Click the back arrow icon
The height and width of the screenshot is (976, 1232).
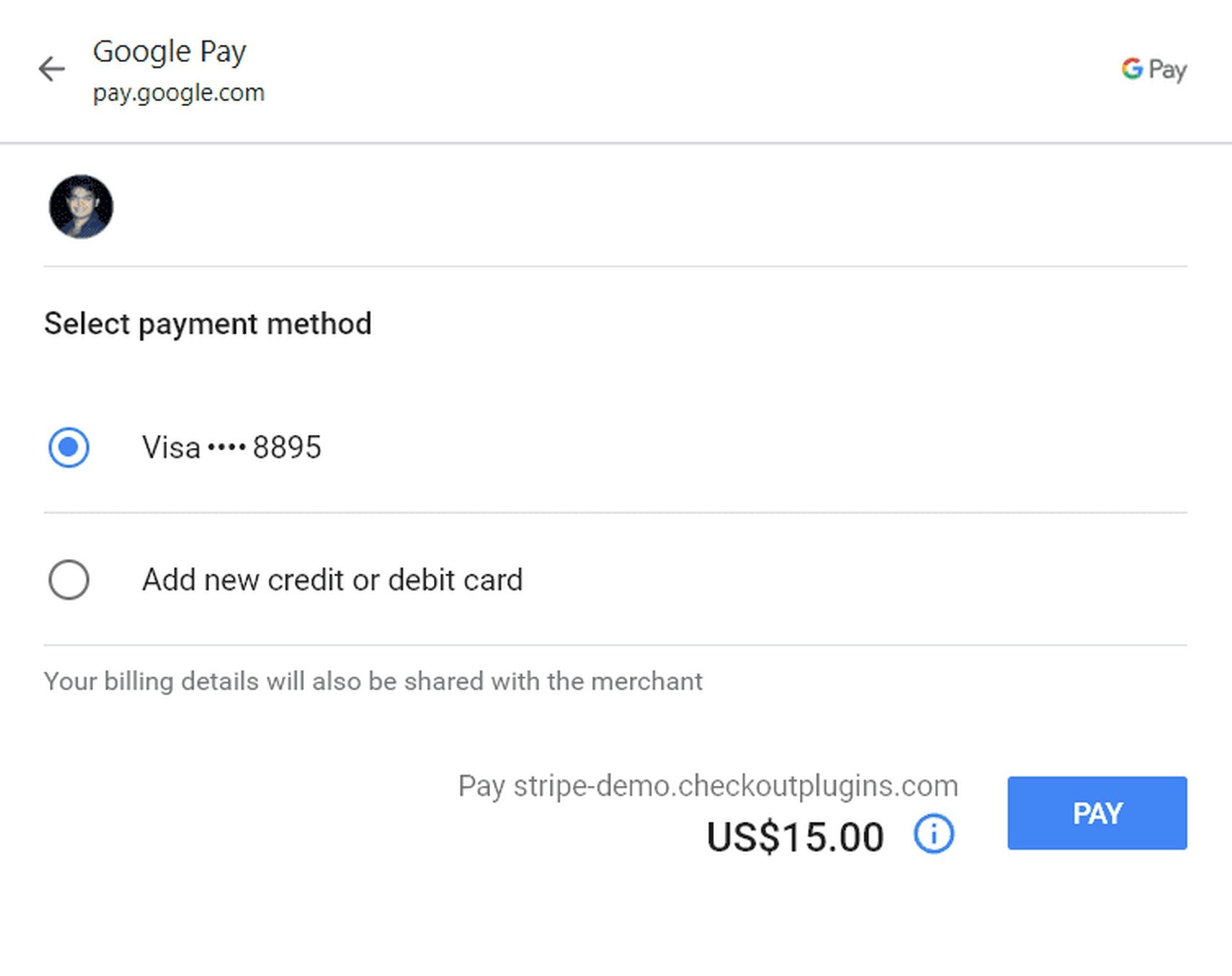[x=52, y=69]
